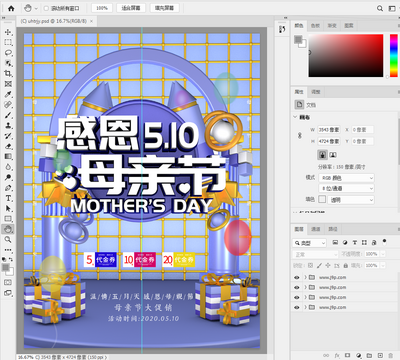Click the fx layer style icon
Screen dimensions: 400x360
click(337, 355)
